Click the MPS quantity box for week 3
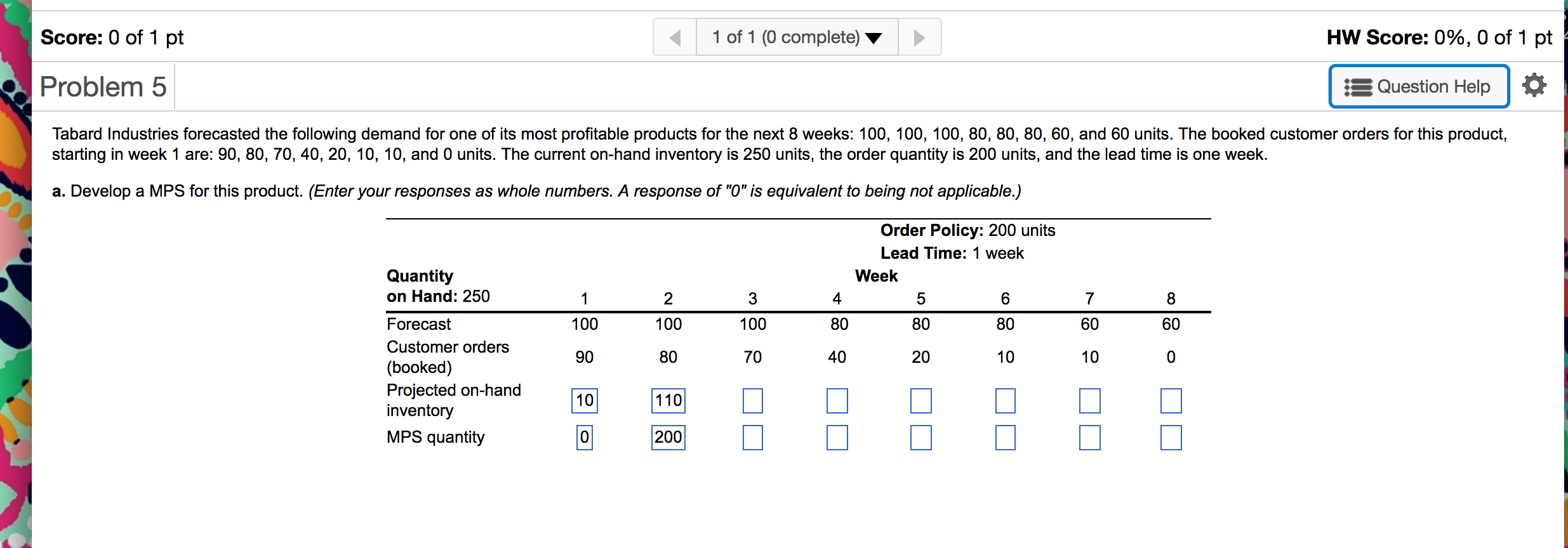 coord(752,436)
